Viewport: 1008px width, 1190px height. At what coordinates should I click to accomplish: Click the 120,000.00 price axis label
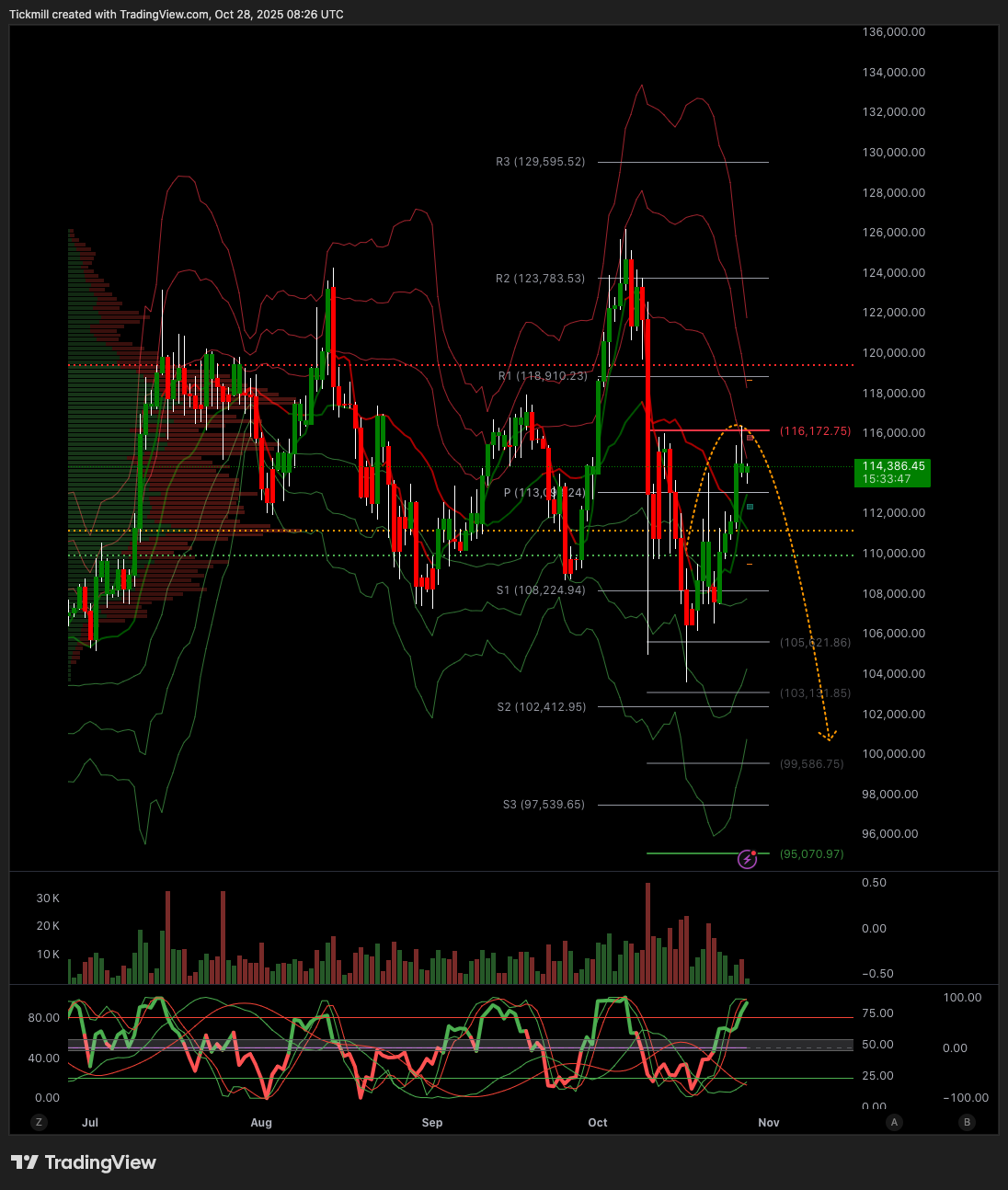click(893, 352)
